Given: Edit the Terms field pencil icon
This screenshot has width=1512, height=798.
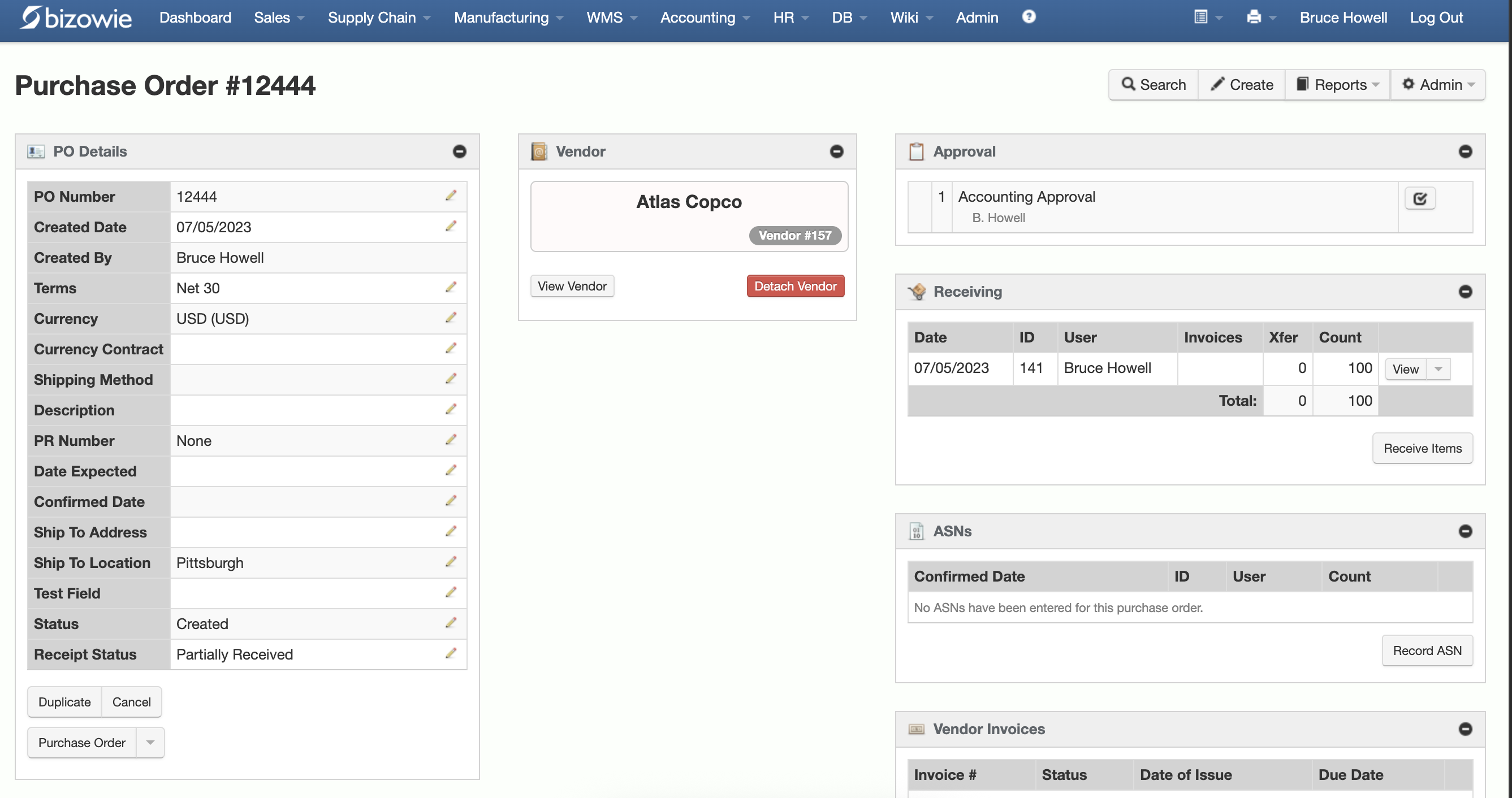Looking at the screenshot, I should point(450,287).
